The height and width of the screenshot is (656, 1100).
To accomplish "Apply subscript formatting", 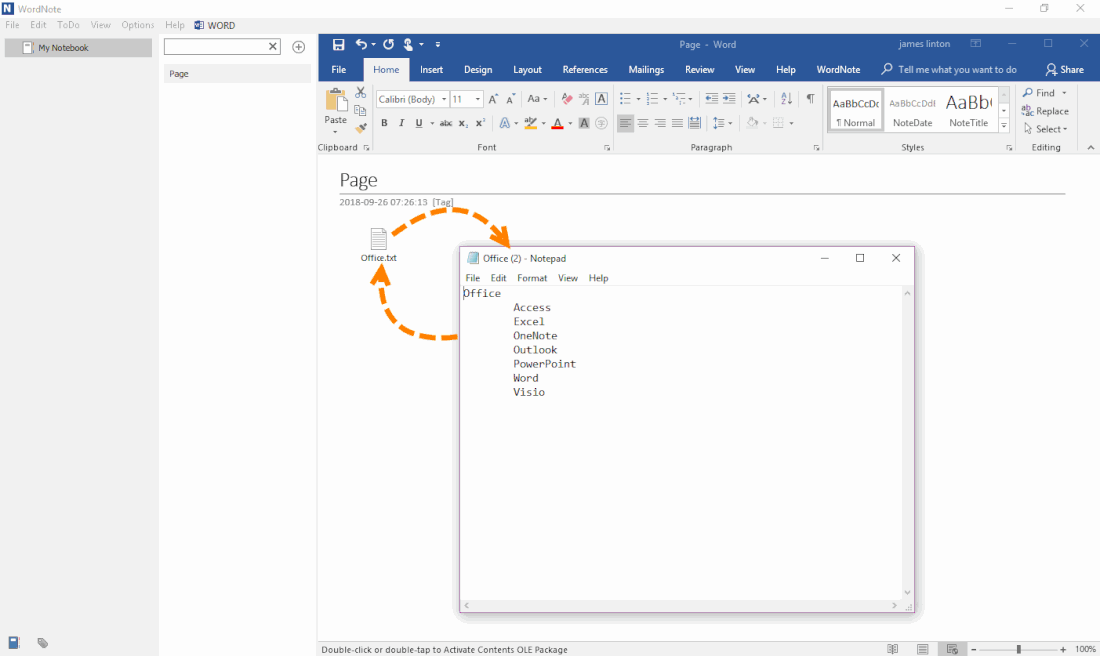I will 463,123.
